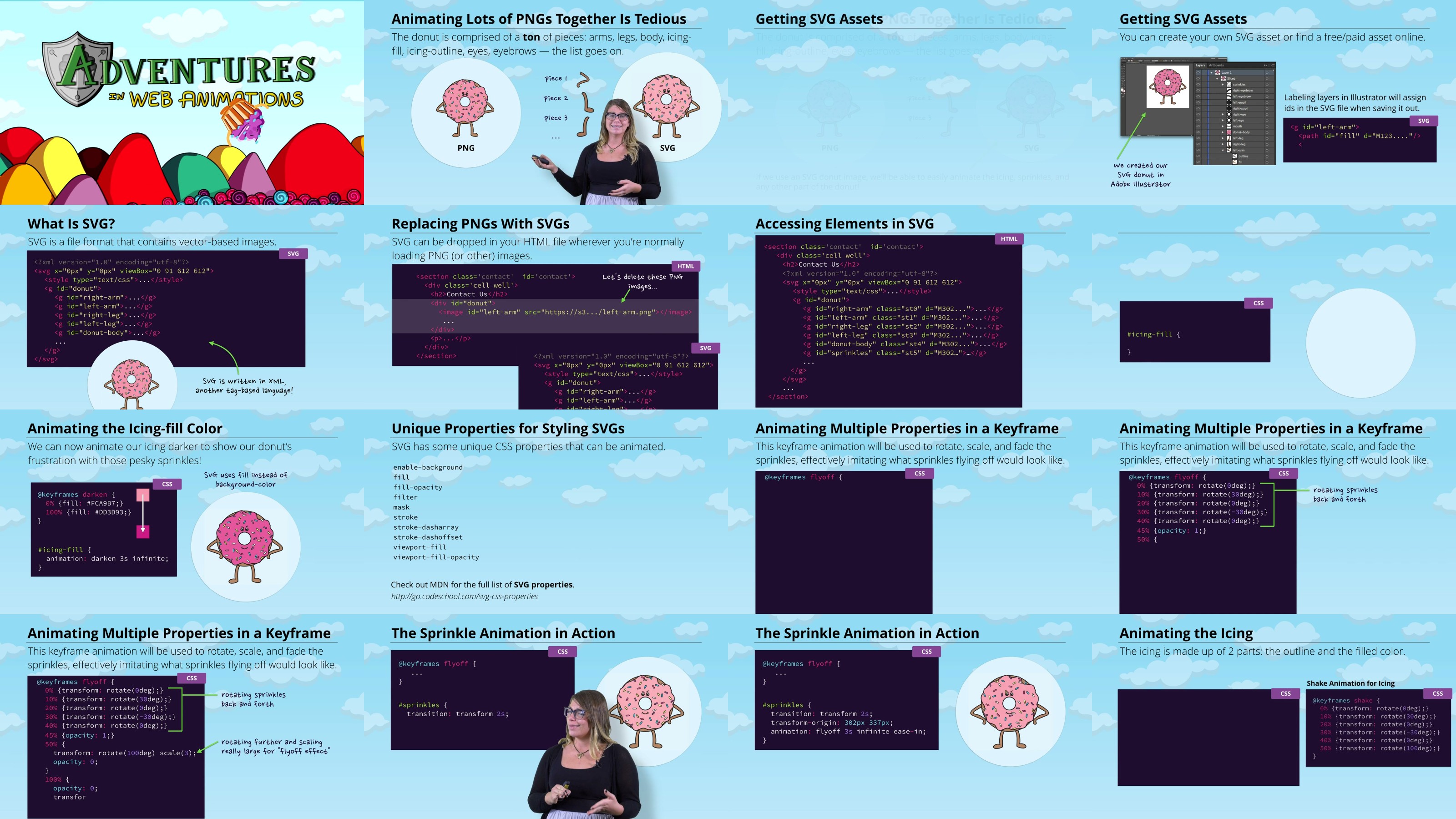Open the Adventures in Web Animations title slide
Viewport: 1456px width, 819px height.
[x=182, y=102]
